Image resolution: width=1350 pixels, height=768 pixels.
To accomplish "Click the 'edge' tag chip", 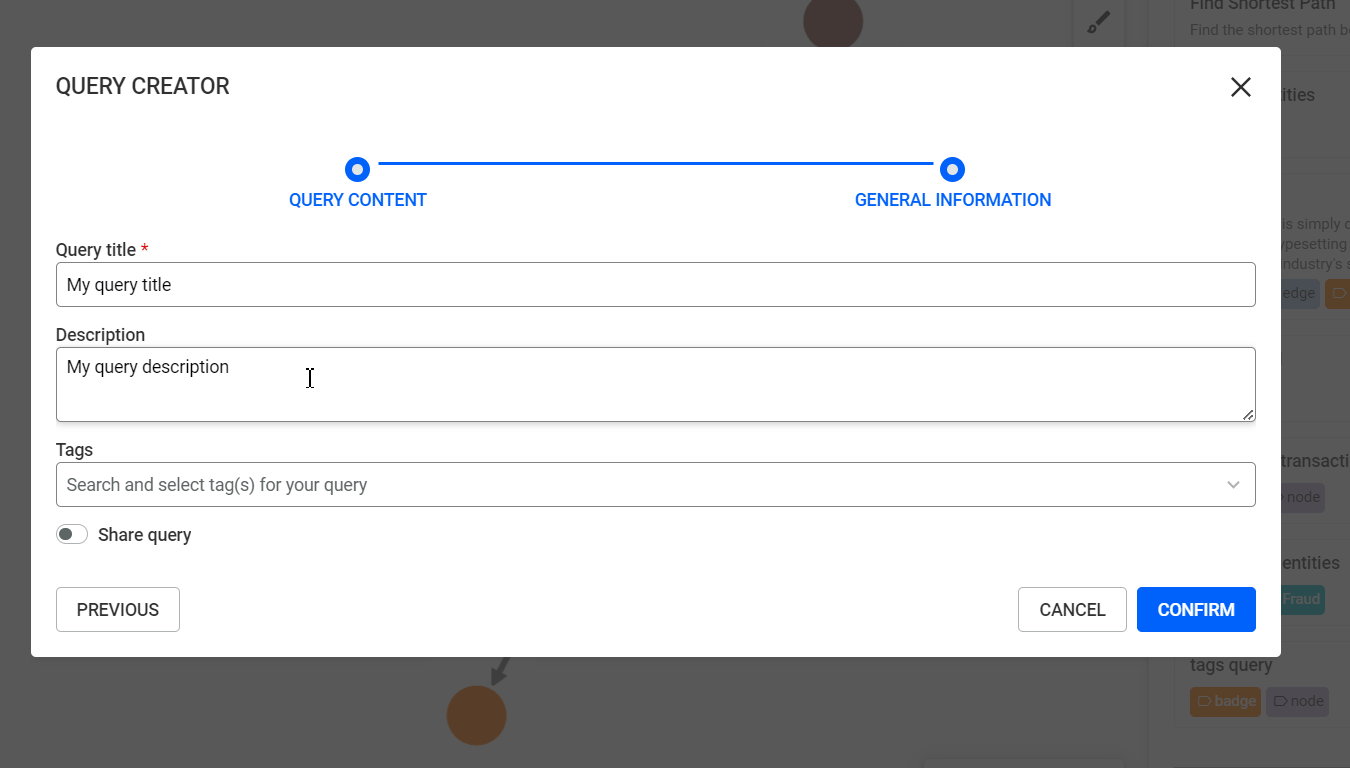I will point(1295,293).
